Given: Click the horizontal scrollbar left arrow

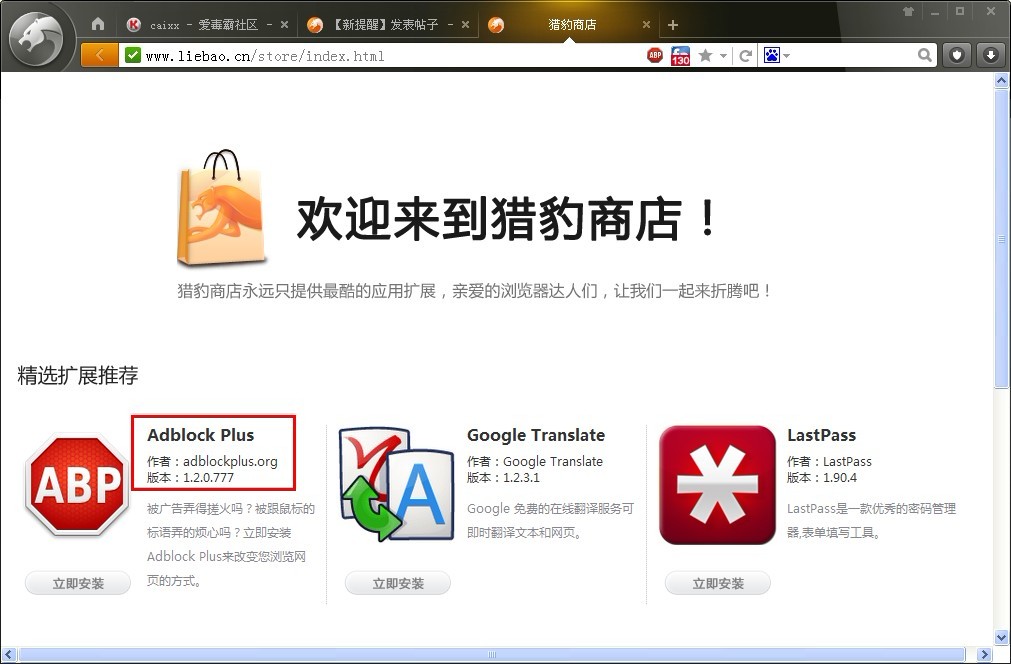Looking at the screenshot, I should pos(8,654).
